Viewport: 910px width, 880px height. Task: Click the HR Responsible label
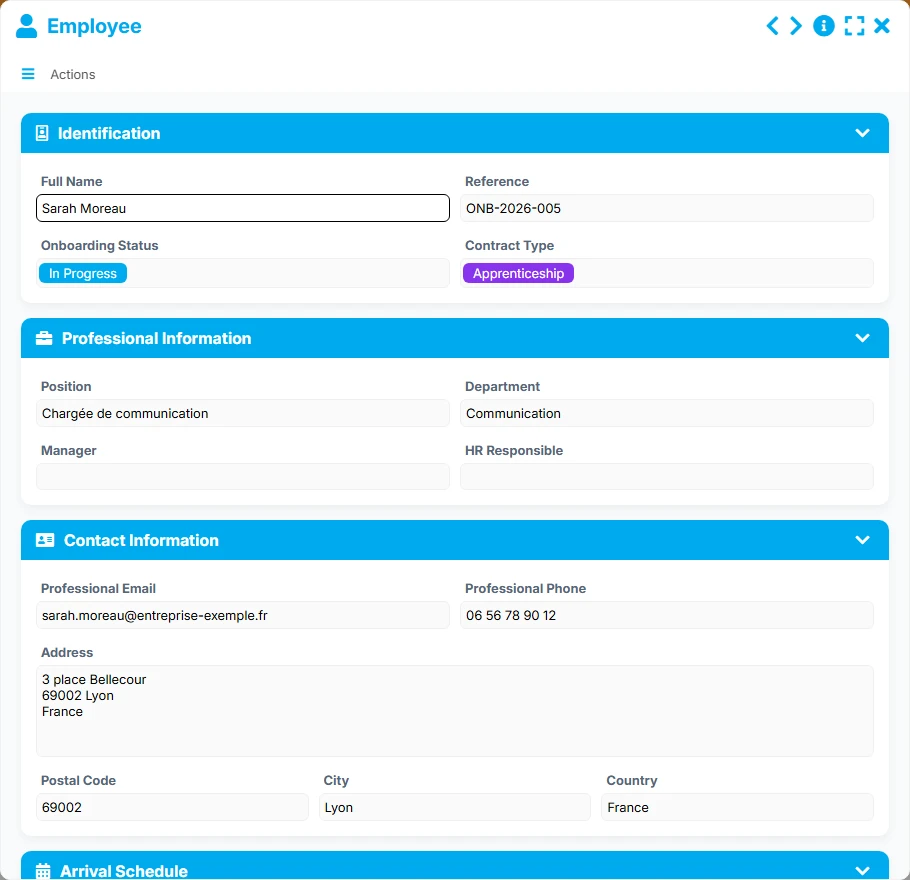tap(514, 450)
